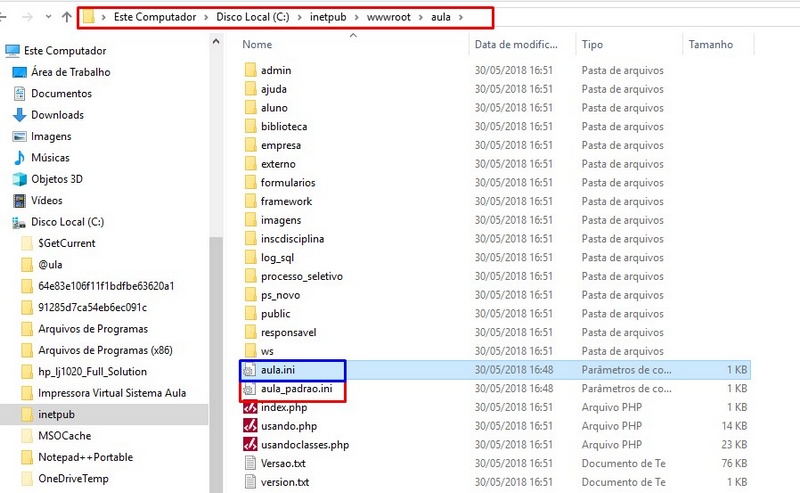800x493 pixels.
Task: Select Arquivos de Programas (x86) in tree
Action: [105, 351]
